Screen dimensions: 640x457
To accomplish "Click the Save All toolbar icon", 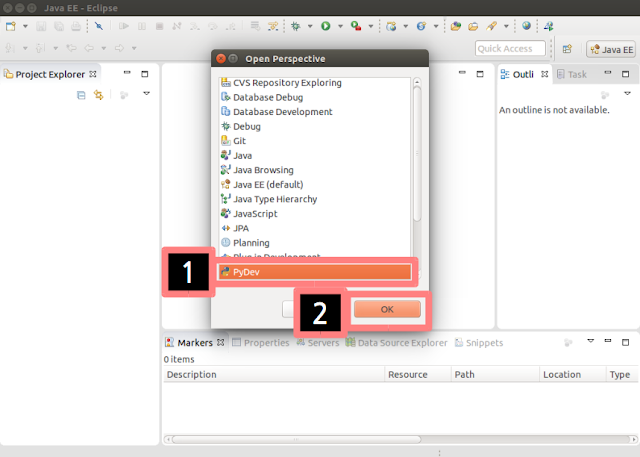I will pyautogui.click(x=59, y=27).
